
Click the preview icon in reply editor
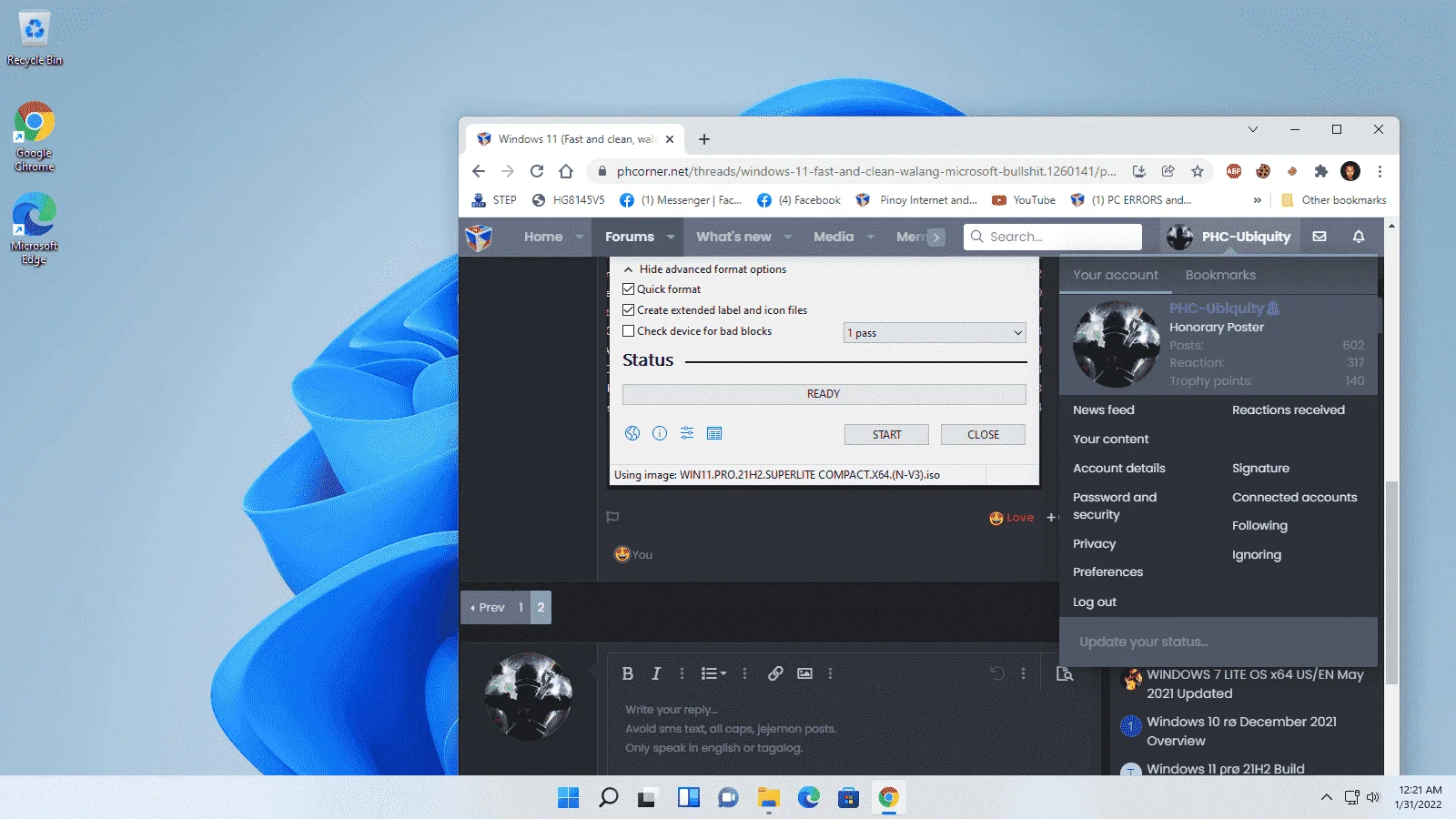[1065, 673]
